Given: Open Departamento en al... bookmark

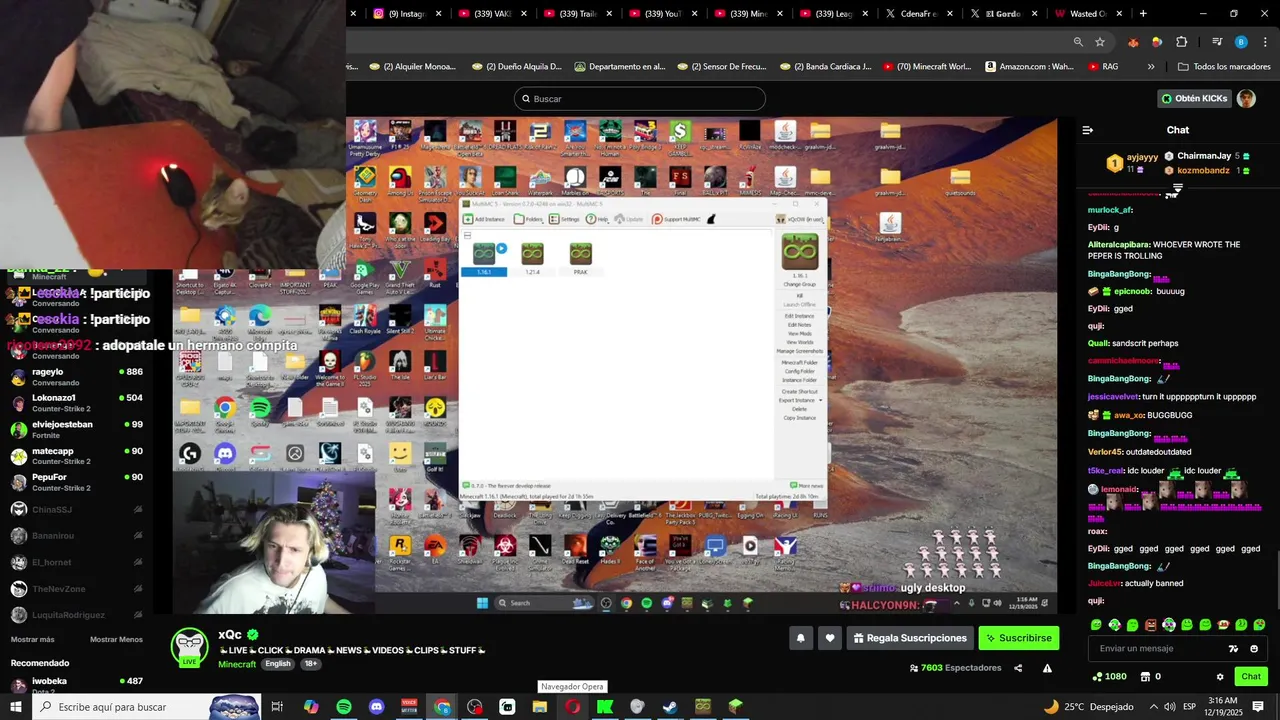Looking at the screenshot, I should click(620, 67).
